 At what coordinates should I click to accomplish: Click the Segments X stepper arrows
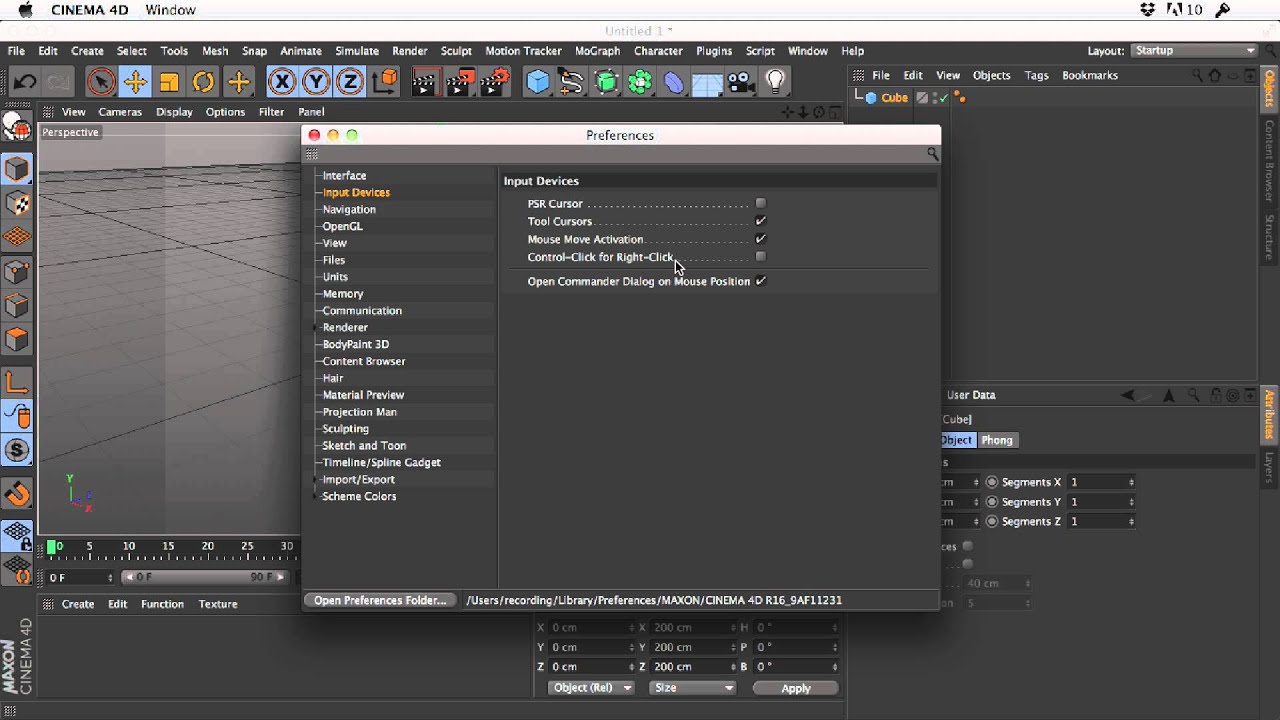click(x=1131, y=482)
